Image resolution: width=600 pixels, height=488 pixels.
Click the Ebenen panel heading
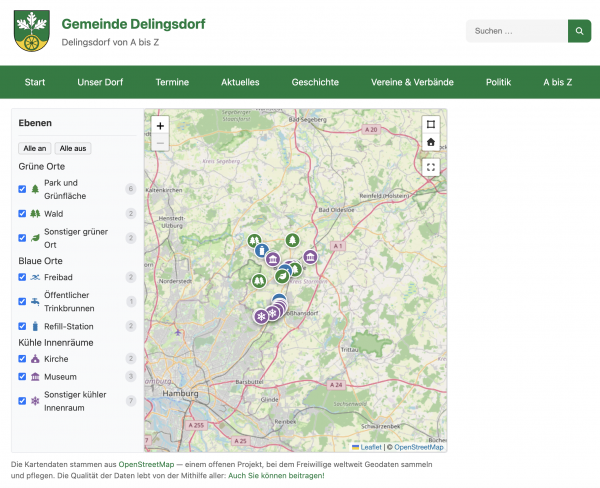(35, 123)
